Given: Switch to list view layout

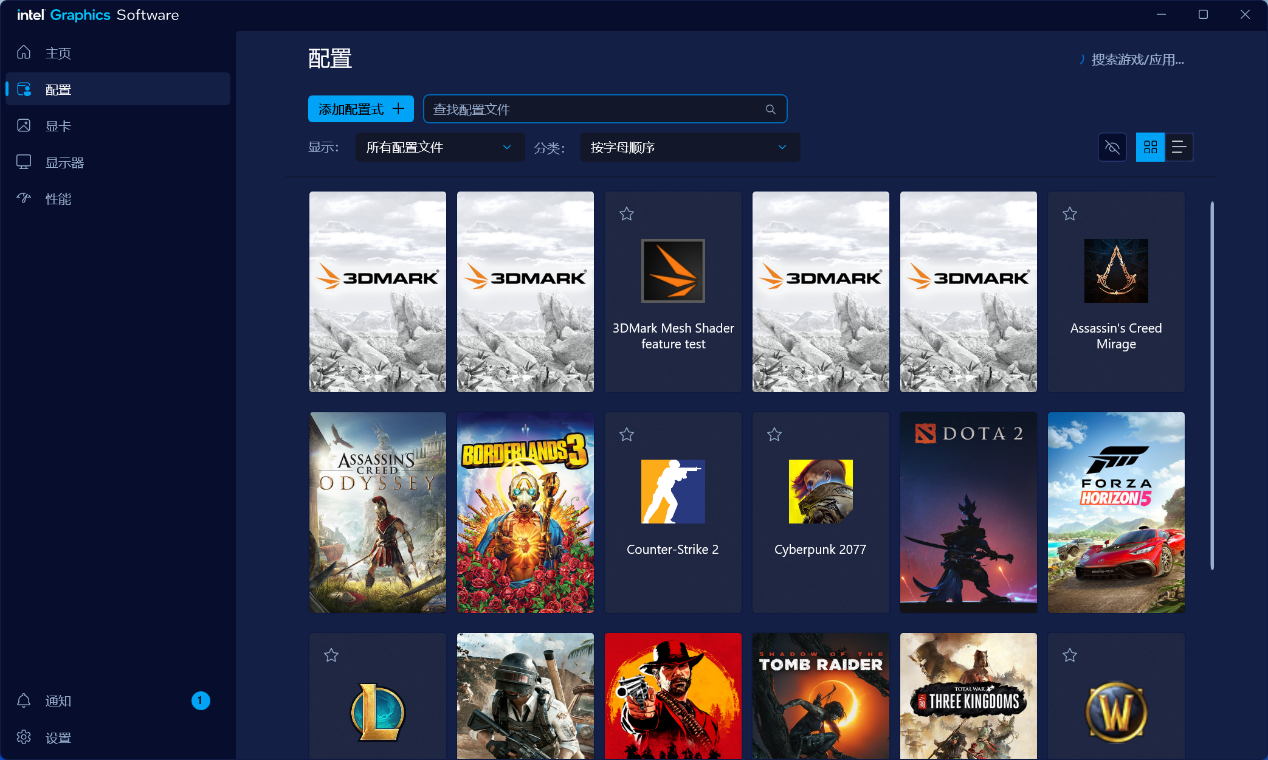Looking at the screenshot, I should [1179, 147].
